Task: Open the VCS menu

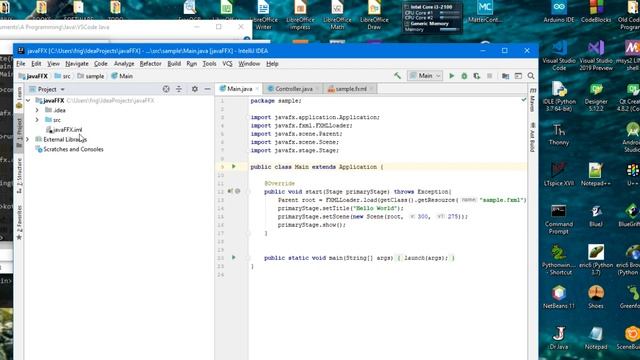Action: click(x=227, y=64)
